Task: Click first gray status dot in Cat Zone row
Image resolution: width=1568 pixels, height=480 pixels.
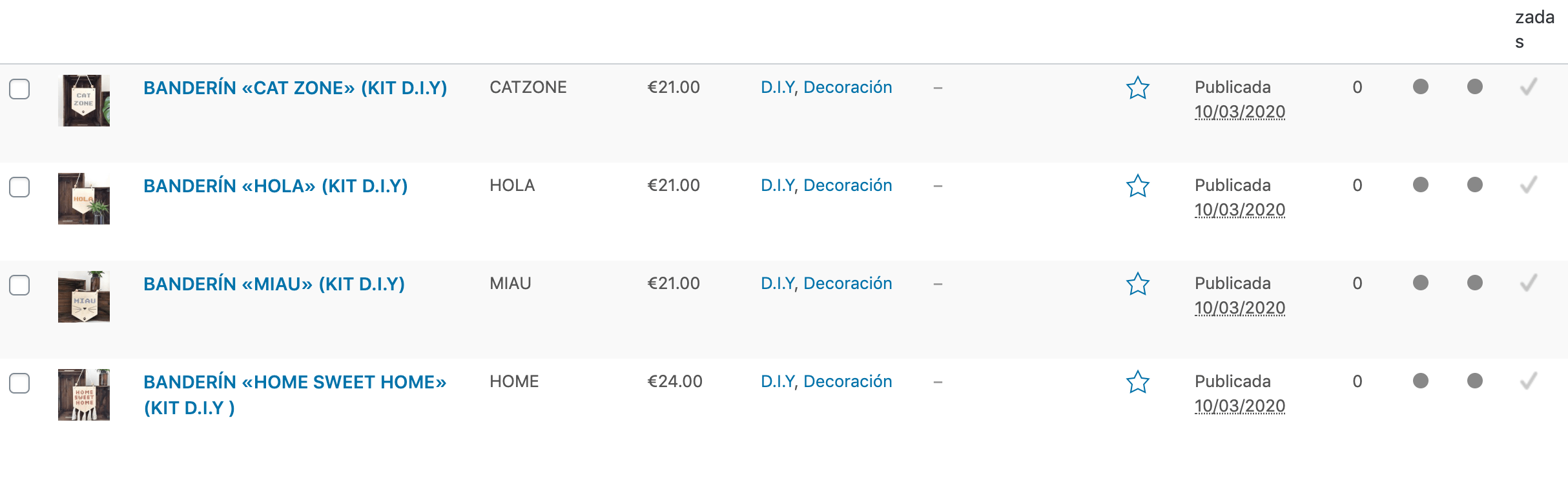Action: 1421,86
